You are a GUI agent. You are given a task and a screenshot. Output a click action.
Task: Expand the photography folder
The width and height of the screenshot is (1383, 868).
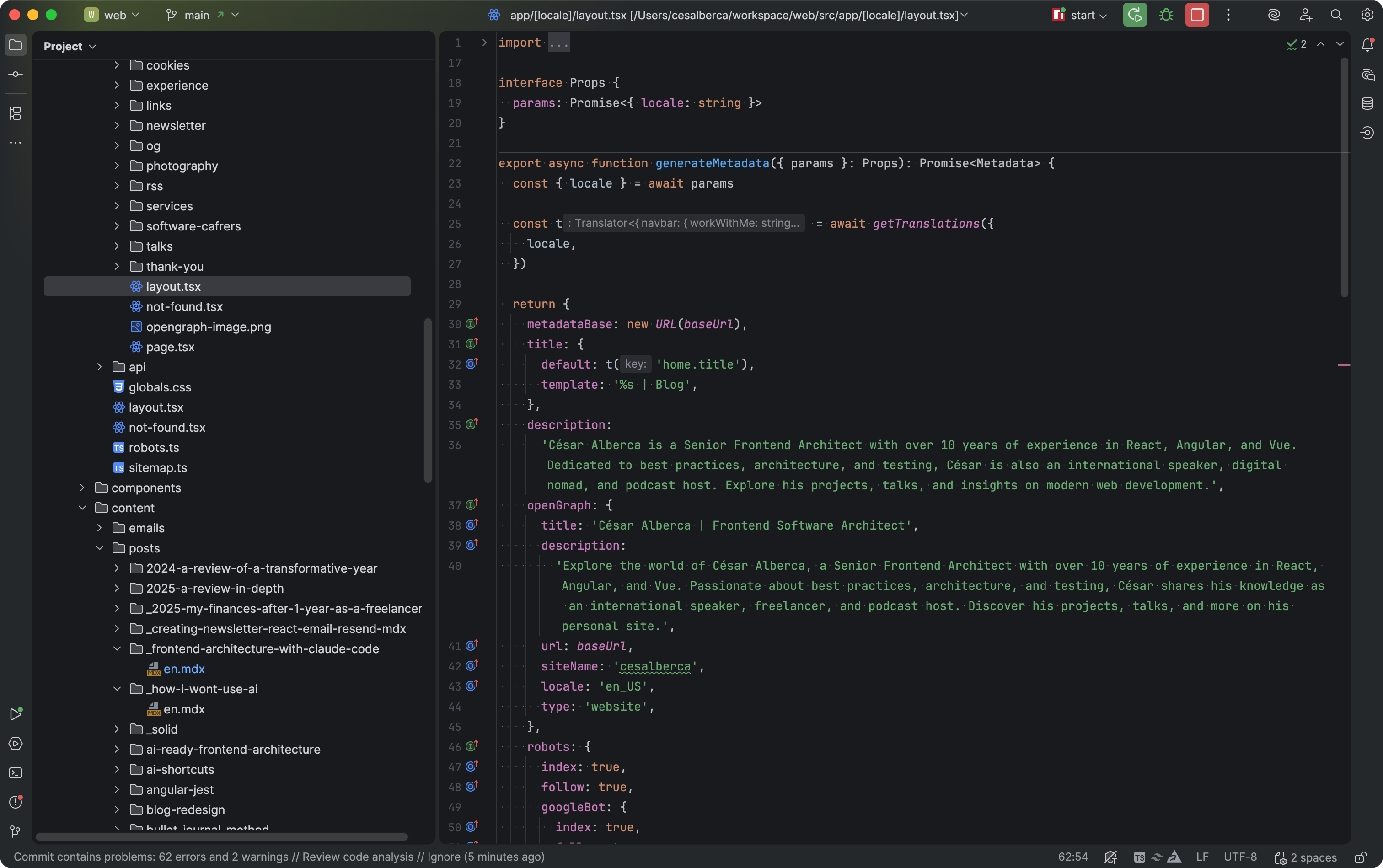pos(117,166)
